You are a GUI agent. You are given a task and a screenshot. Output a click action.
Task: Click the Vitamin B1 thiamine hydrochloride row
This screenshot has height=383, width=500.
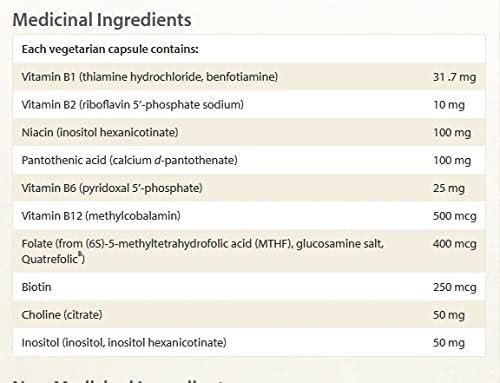249,77
